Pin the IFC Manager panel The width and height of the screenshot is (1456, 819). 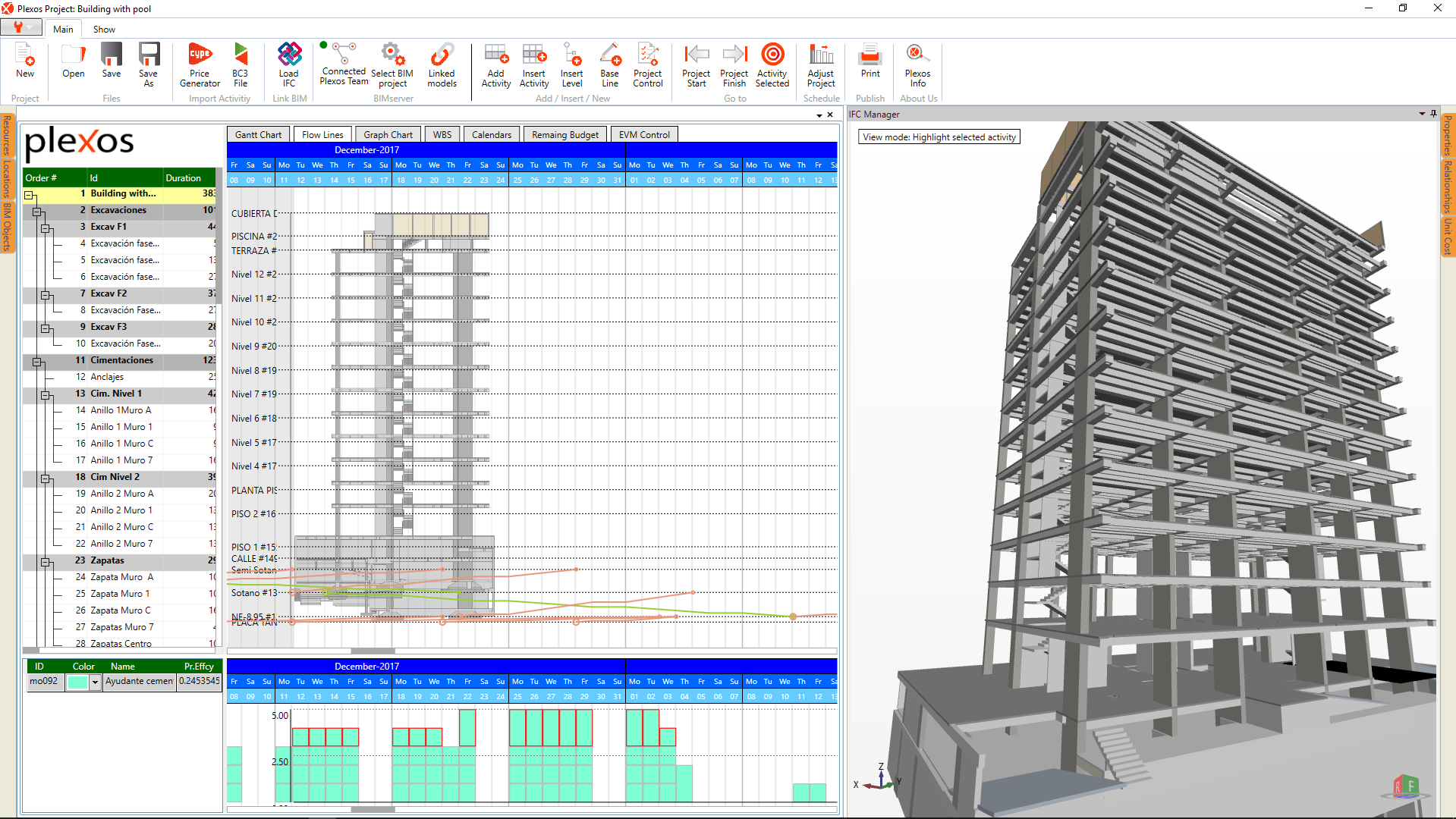pos(1432,114)
